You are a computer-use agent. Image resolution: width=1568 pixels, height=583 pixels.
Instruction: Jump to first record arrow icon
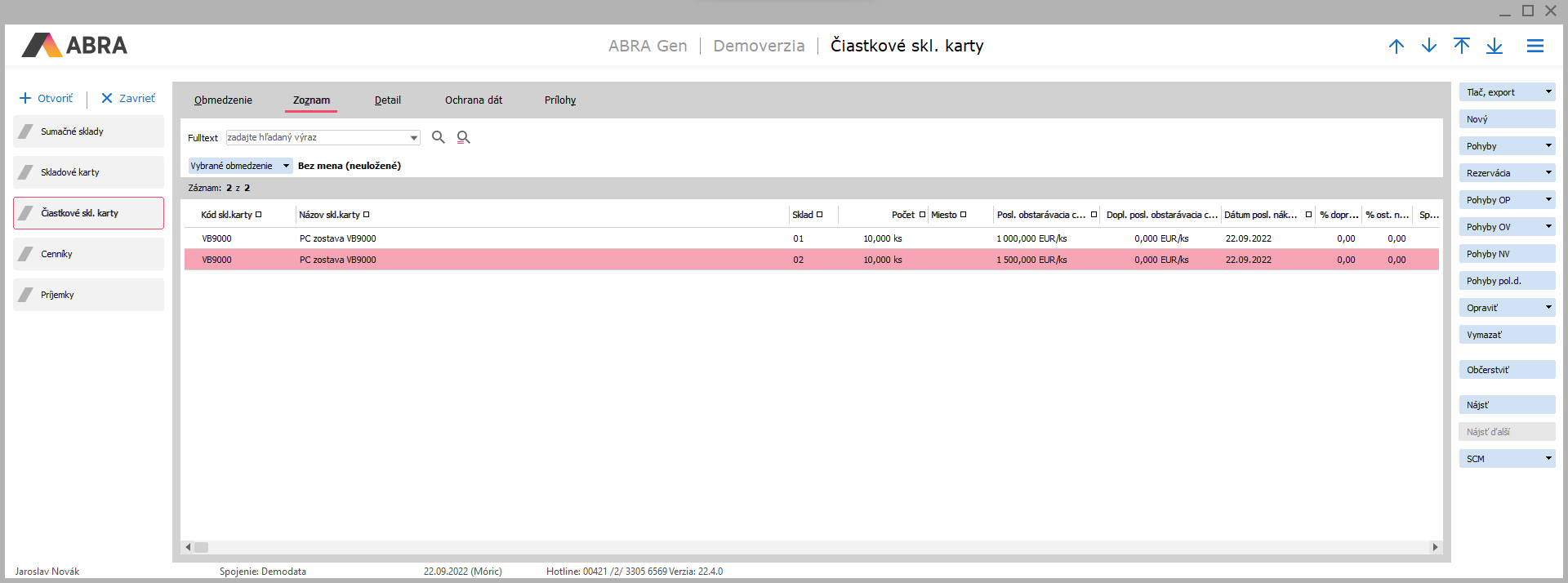tap(1462, 47)
